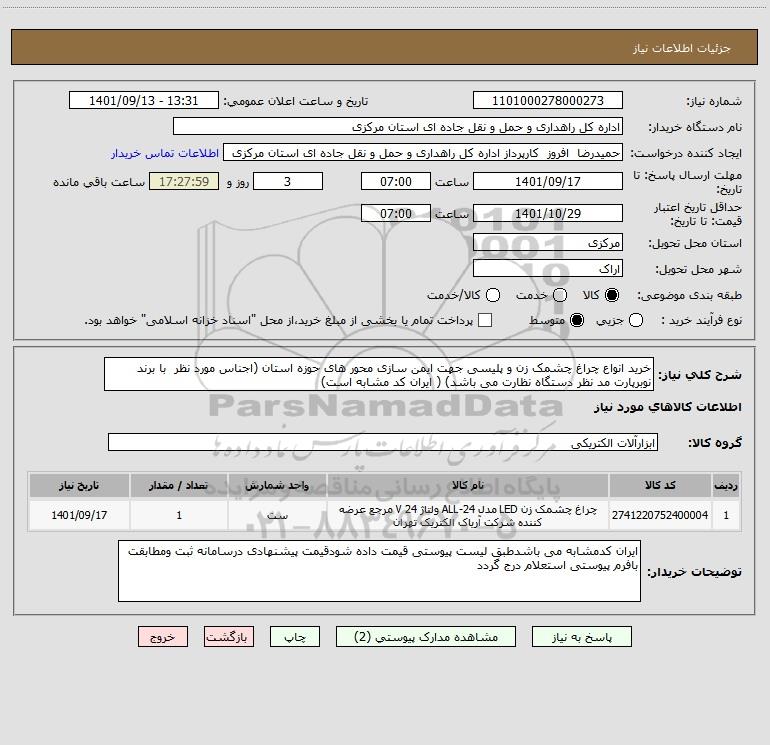Click the price validity hour 07:00 field
Viewport: 770px width, 745px height.
click(x=396, y=213)
